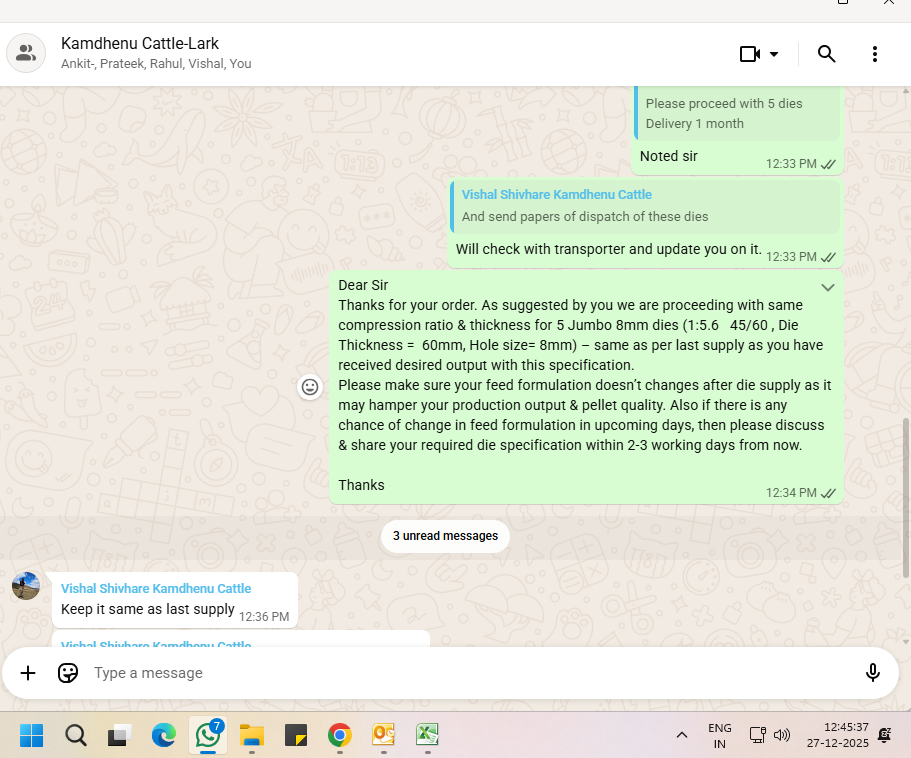Open message options chevron on the Dear Sir message
The width and height of the screenshot is (911, 758).
(x=827, y=287)
